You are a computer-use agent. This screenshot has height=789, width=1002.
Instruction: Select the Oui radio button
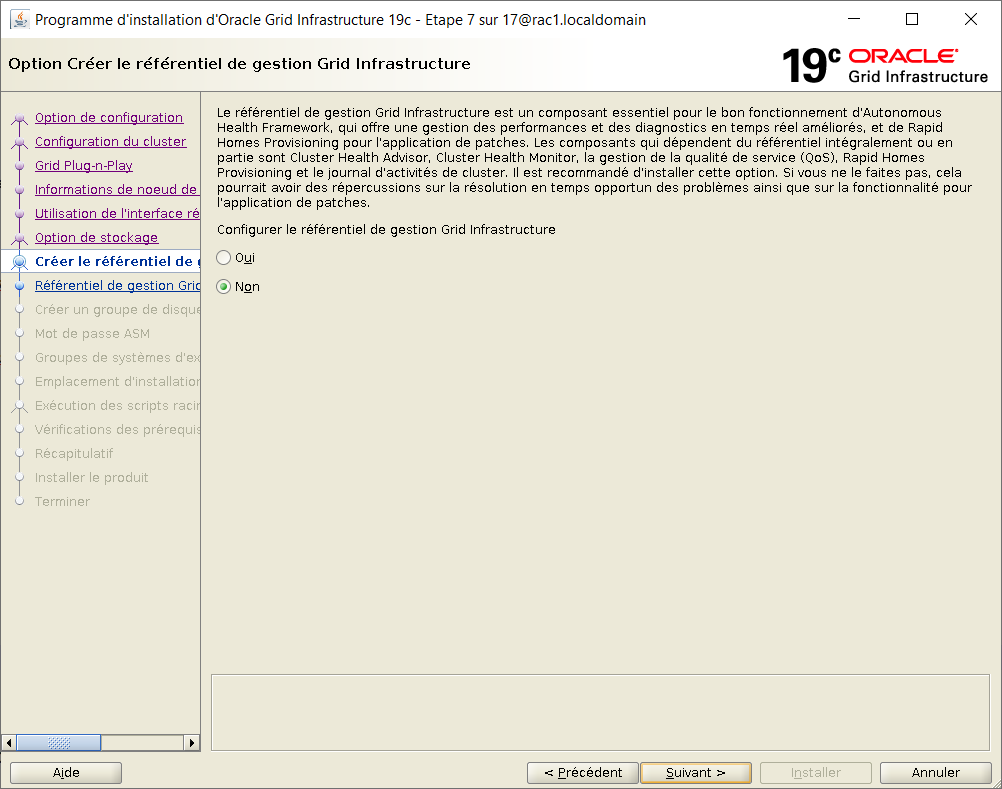(223, 257)
